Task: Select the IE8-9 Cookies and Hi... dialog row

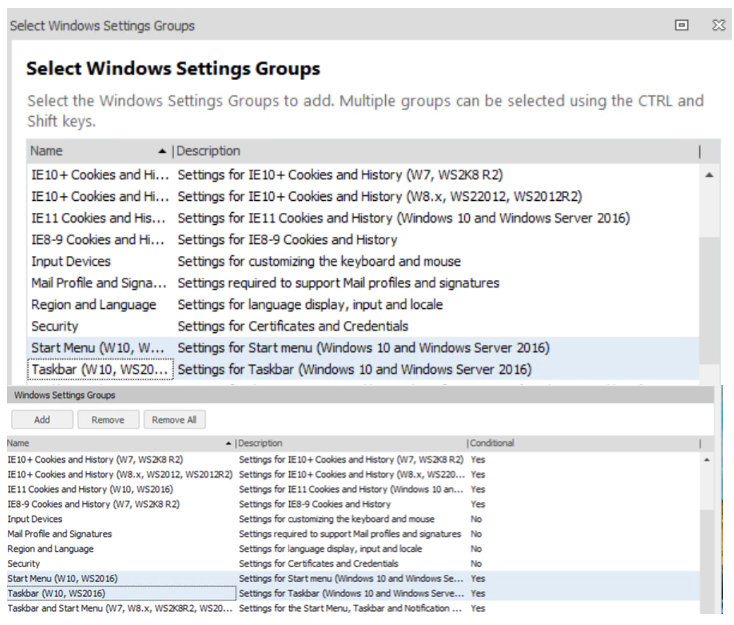Action: 363,239
